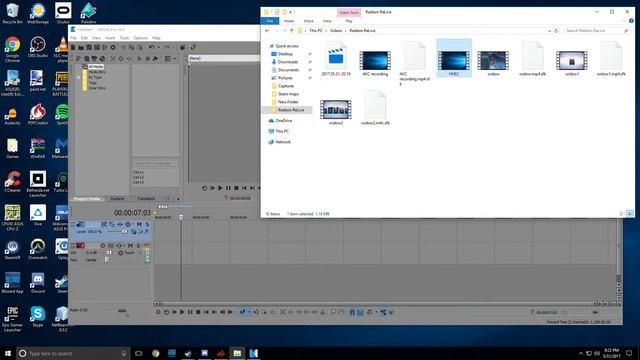Click Stop in the video preview transport
Image resolution: width=640 pixels, height=360 pixels.
click(236, 188)
